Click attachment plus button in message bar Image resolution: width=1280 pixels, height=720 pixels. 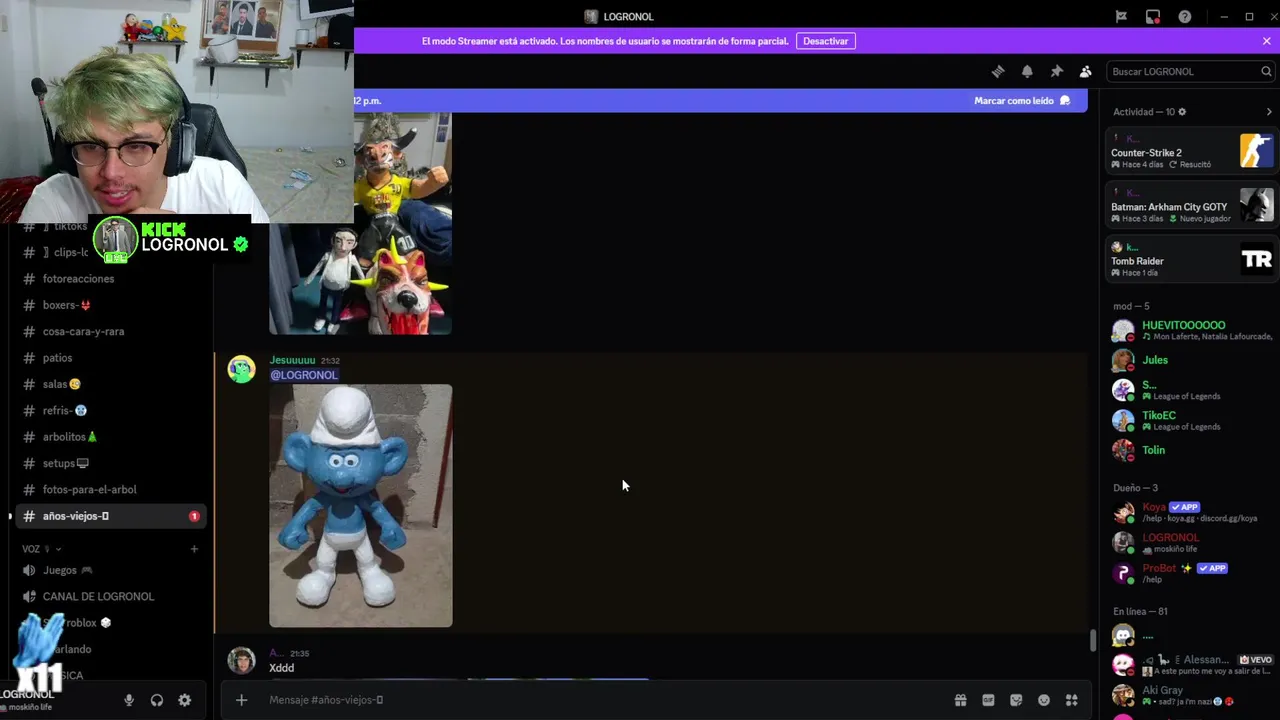[x=241, y=700]
